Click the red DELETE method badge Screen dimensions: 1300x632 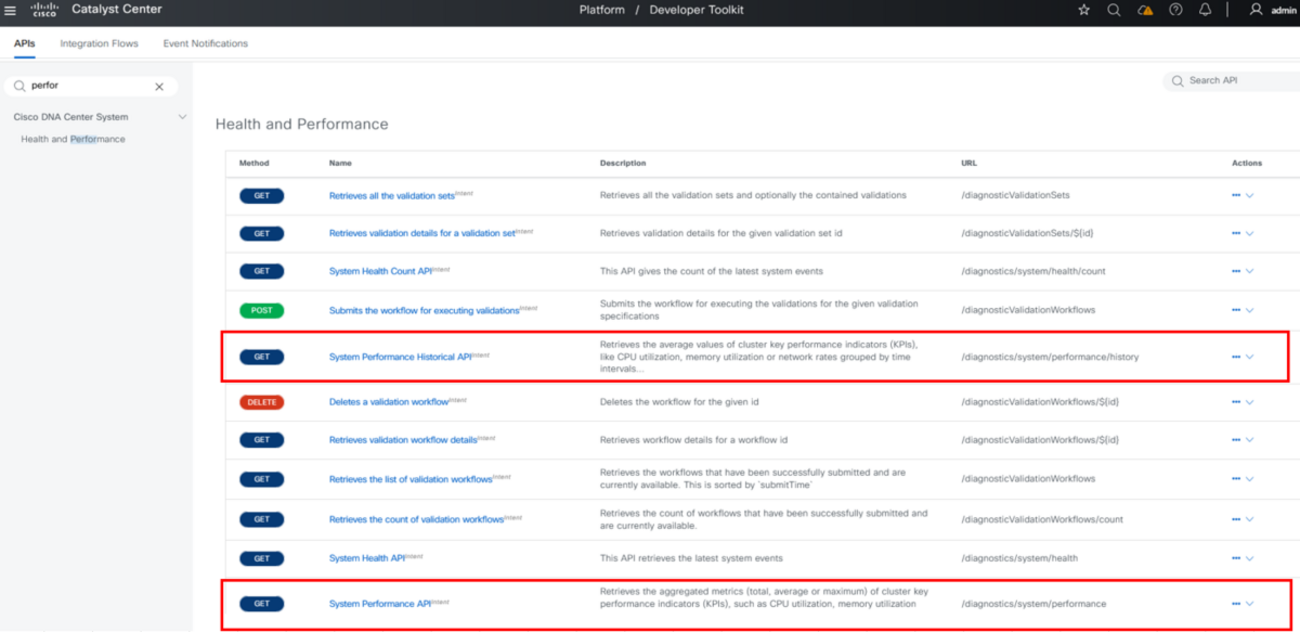(x=261, y=402)
